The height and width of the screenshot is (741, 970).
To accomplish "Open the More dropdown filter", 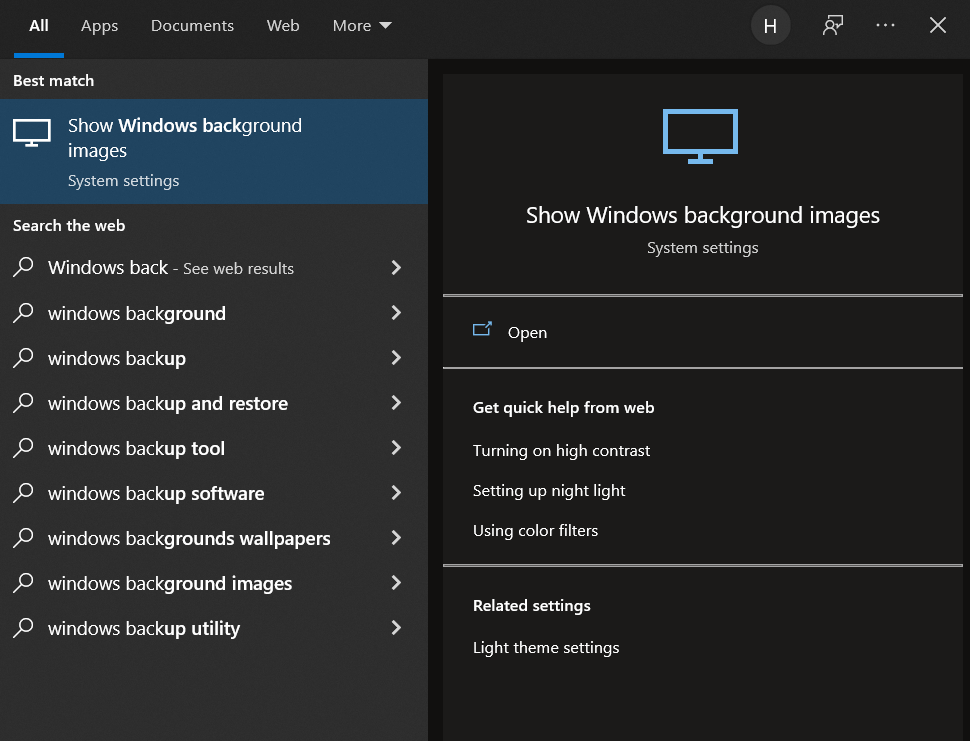I will pyautogui.click(x=362, y=26).
